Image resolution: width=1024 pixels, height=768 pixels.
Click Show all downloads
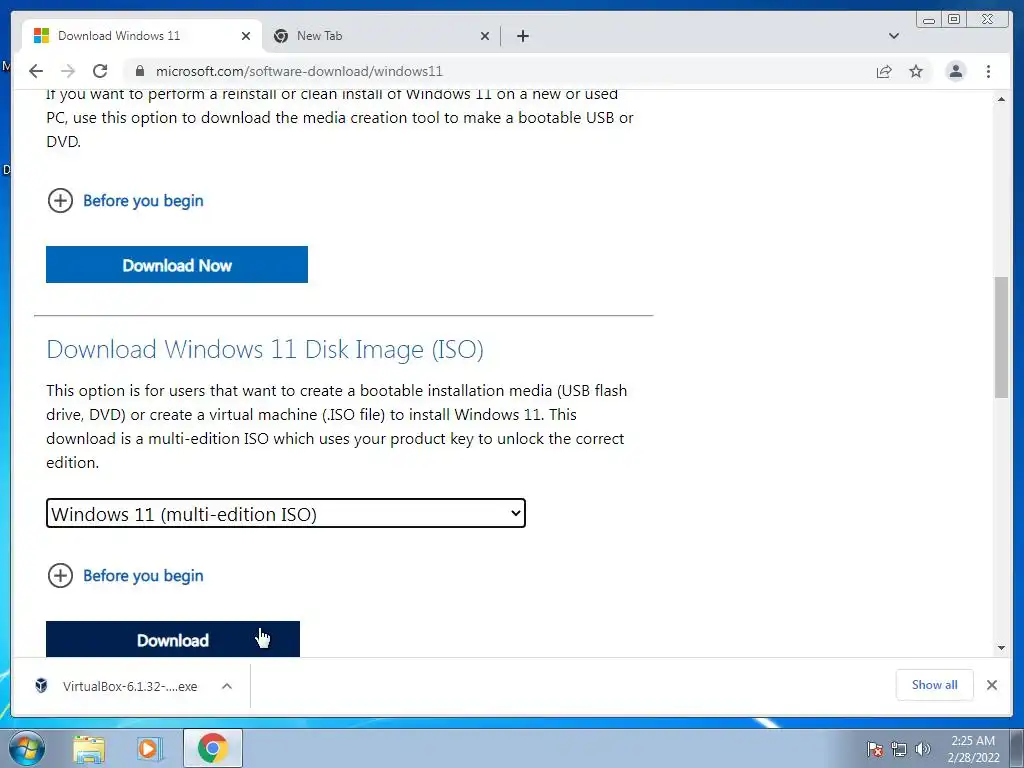point(935,685)
